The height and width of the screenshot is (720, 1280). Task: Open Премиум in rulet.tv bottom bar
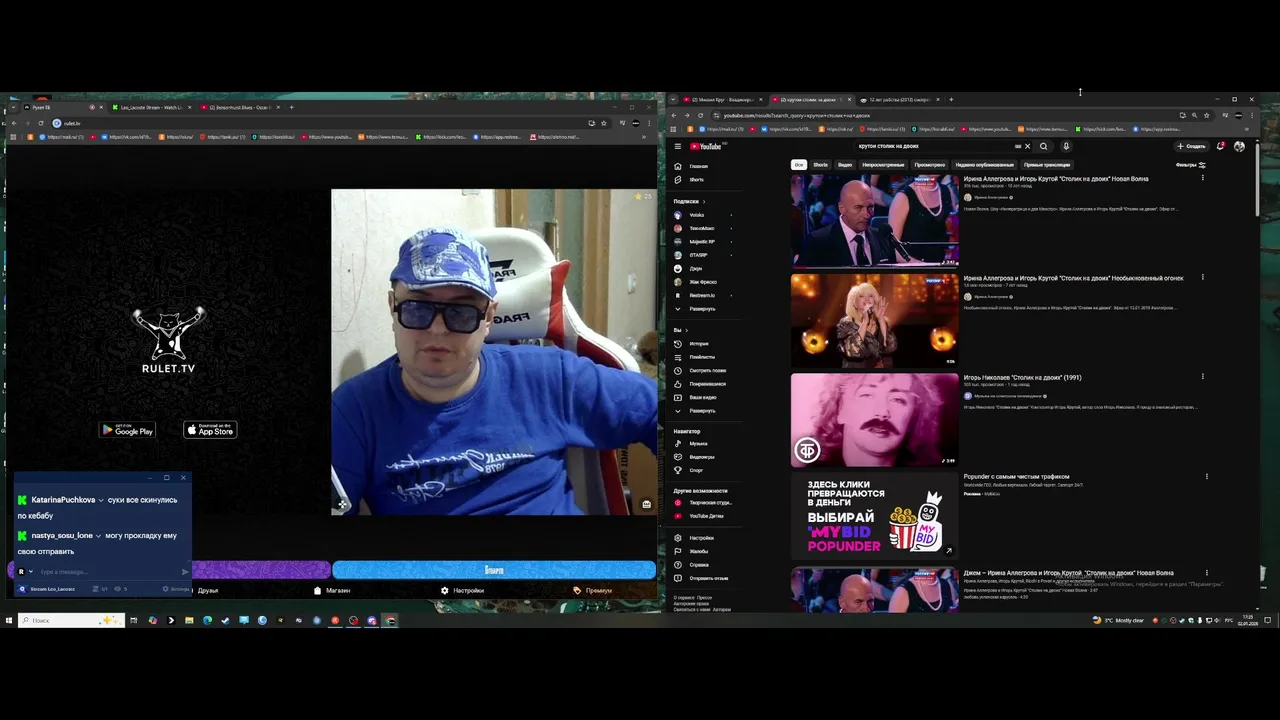click(593, 590)
